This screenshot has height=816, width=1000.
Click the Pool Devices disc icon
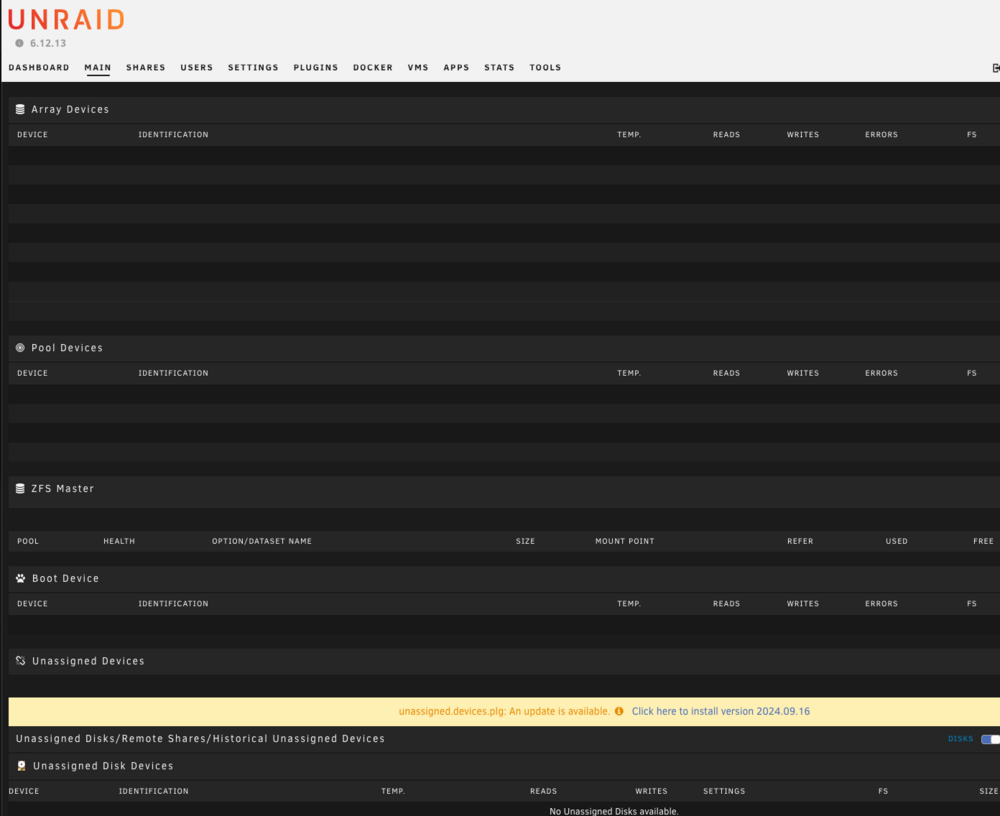pos(20,348)
